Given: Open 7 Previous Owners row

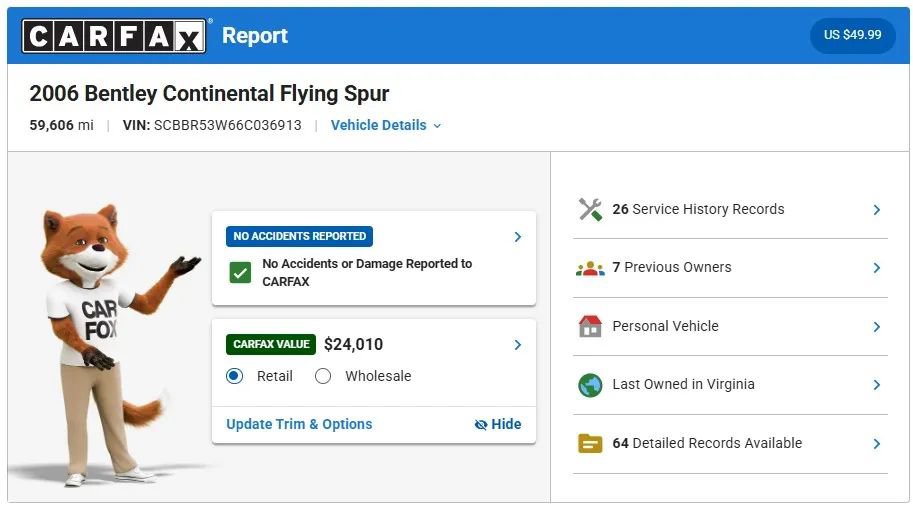Looking at the screenshot, I should click(730, 268).
